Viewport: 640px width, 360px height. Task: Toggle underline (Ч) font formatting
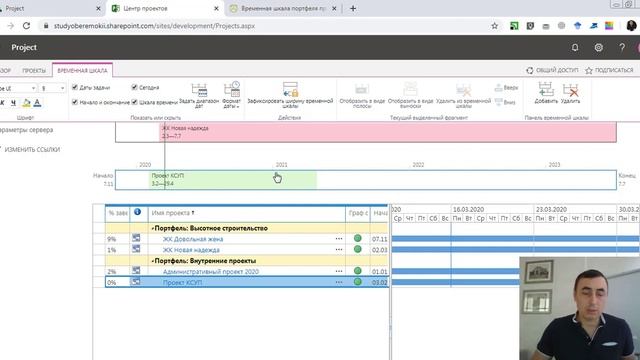[13, 103]
